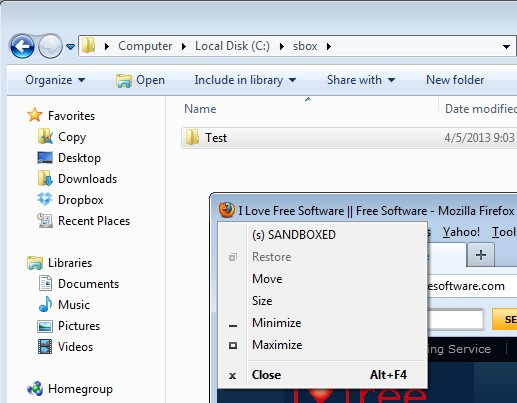Choose Close Alt+F4 in the window menu
This screenshot has width=517, height=403.
pos(322,375)
